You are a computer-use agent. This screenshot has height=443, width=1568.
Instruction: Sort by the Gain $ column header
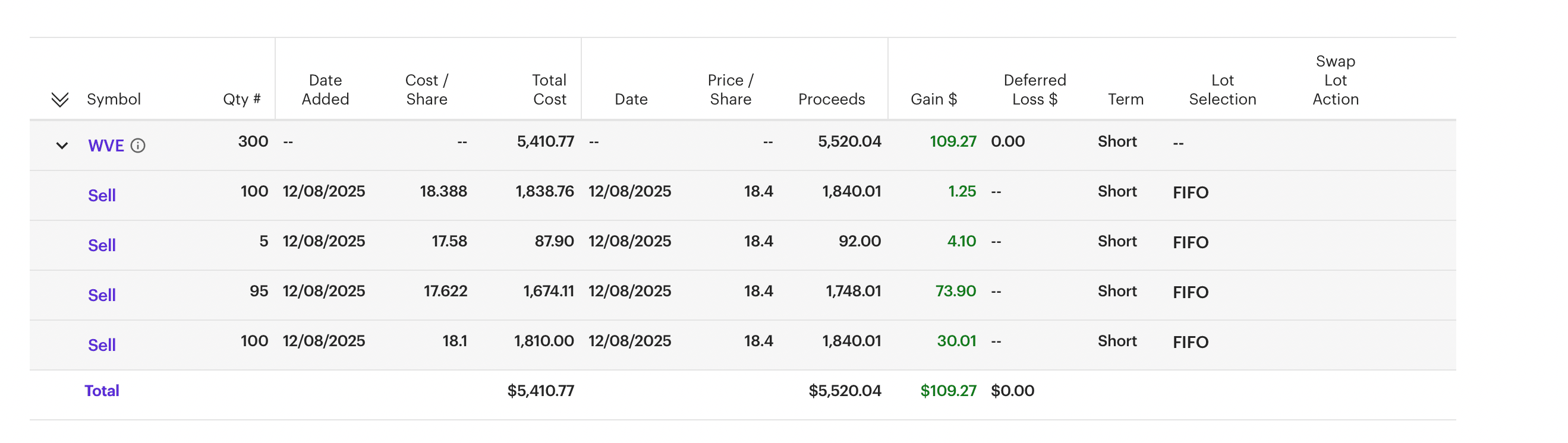point(933,99)
